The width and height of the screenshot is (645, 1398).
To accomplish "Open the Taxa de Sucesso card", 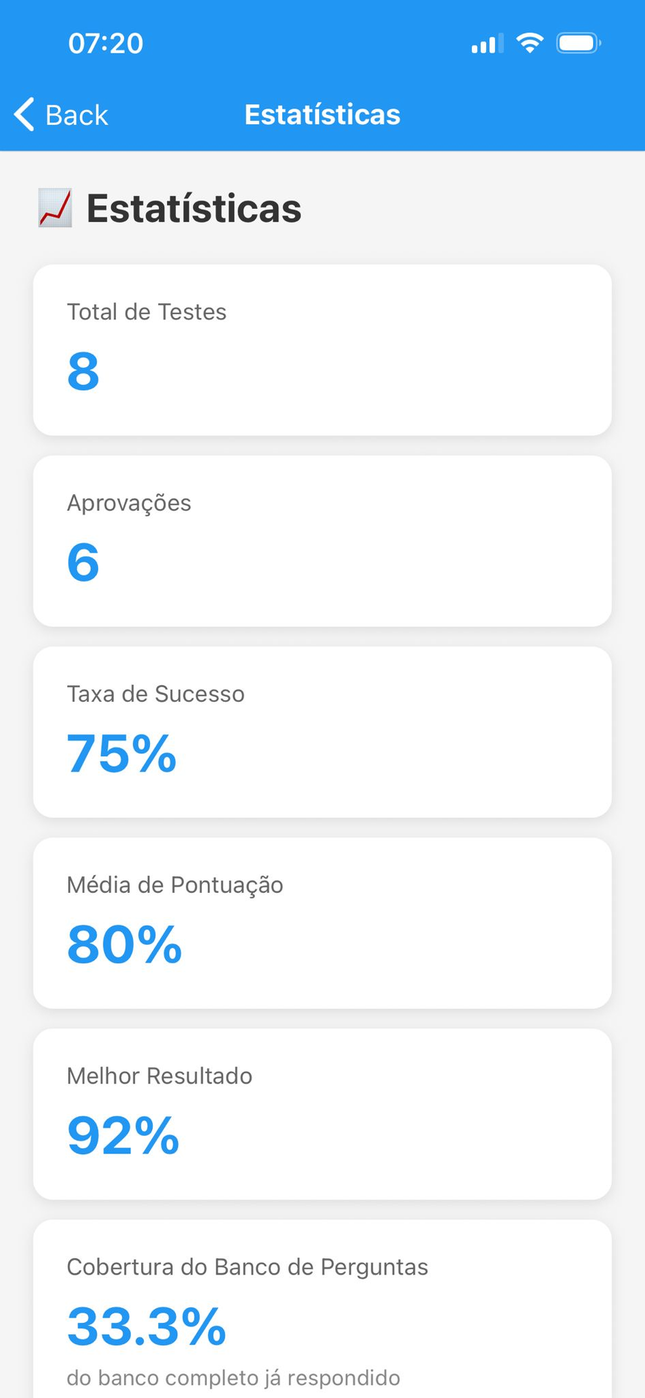I will click(x=322, y=732).
